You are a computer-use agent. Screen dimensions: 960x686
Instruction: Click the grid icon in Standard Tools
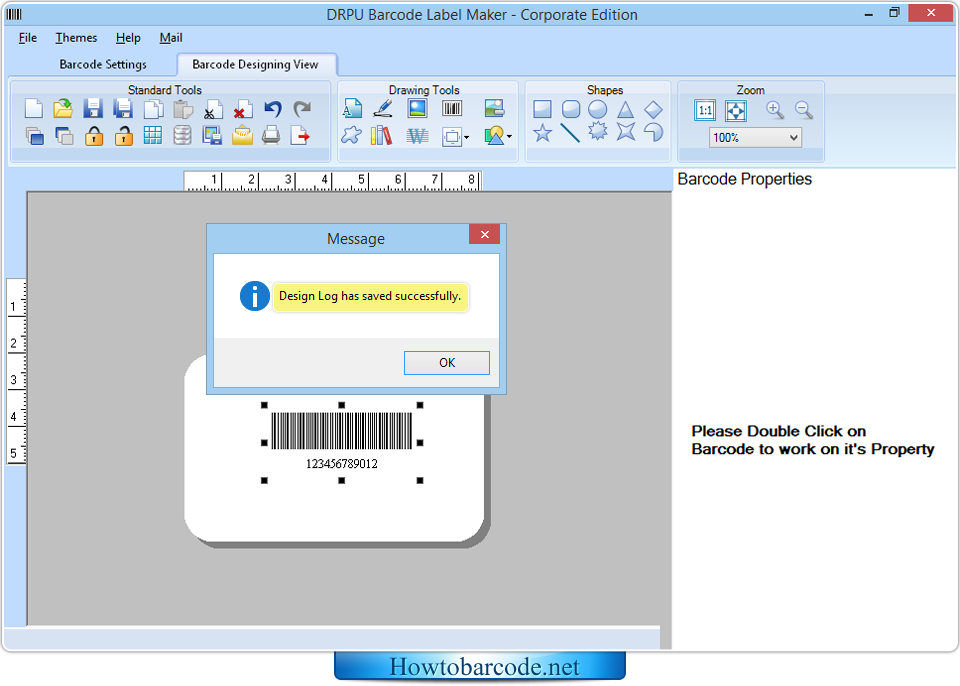(153, 135)
